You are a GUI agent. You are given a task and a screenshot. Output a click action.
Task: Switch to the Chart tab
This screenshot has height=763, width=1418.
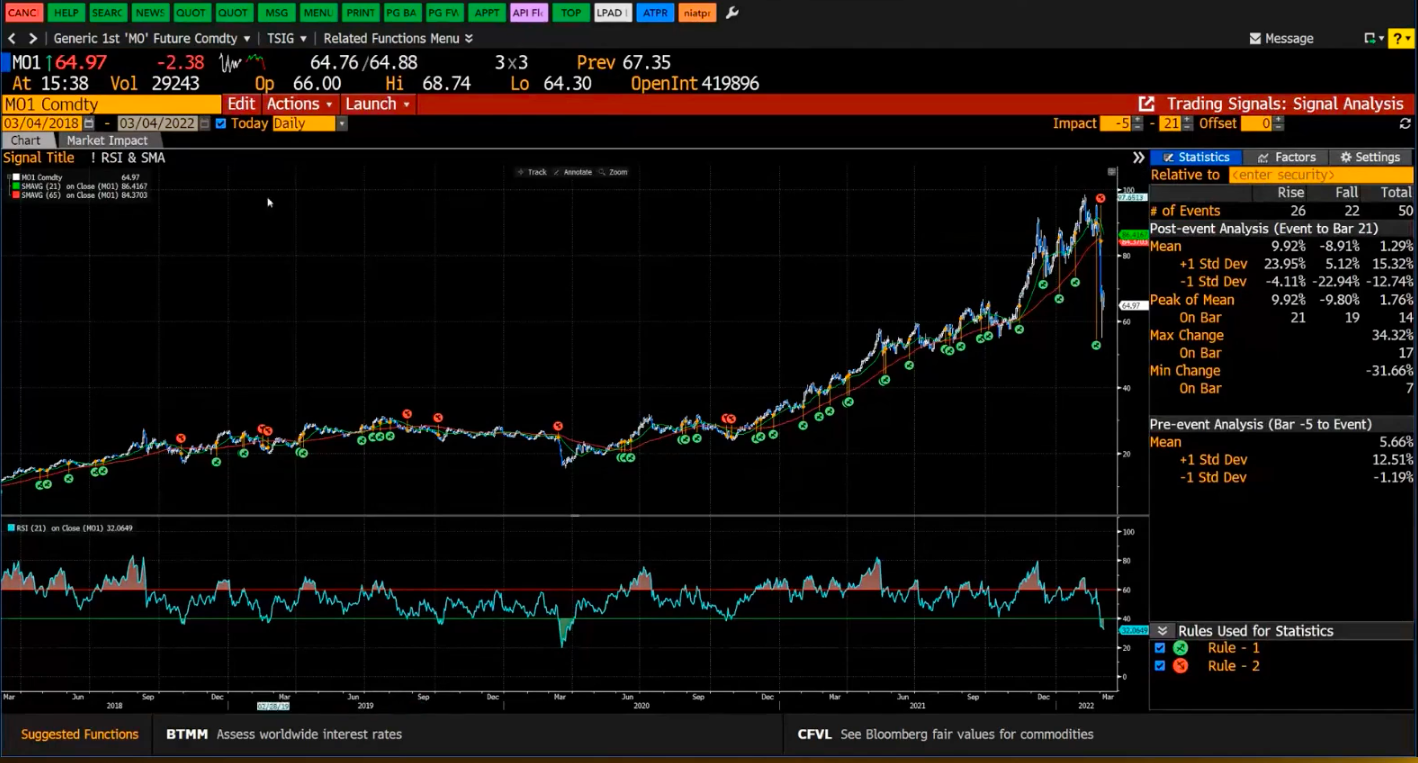coord(26,141)
